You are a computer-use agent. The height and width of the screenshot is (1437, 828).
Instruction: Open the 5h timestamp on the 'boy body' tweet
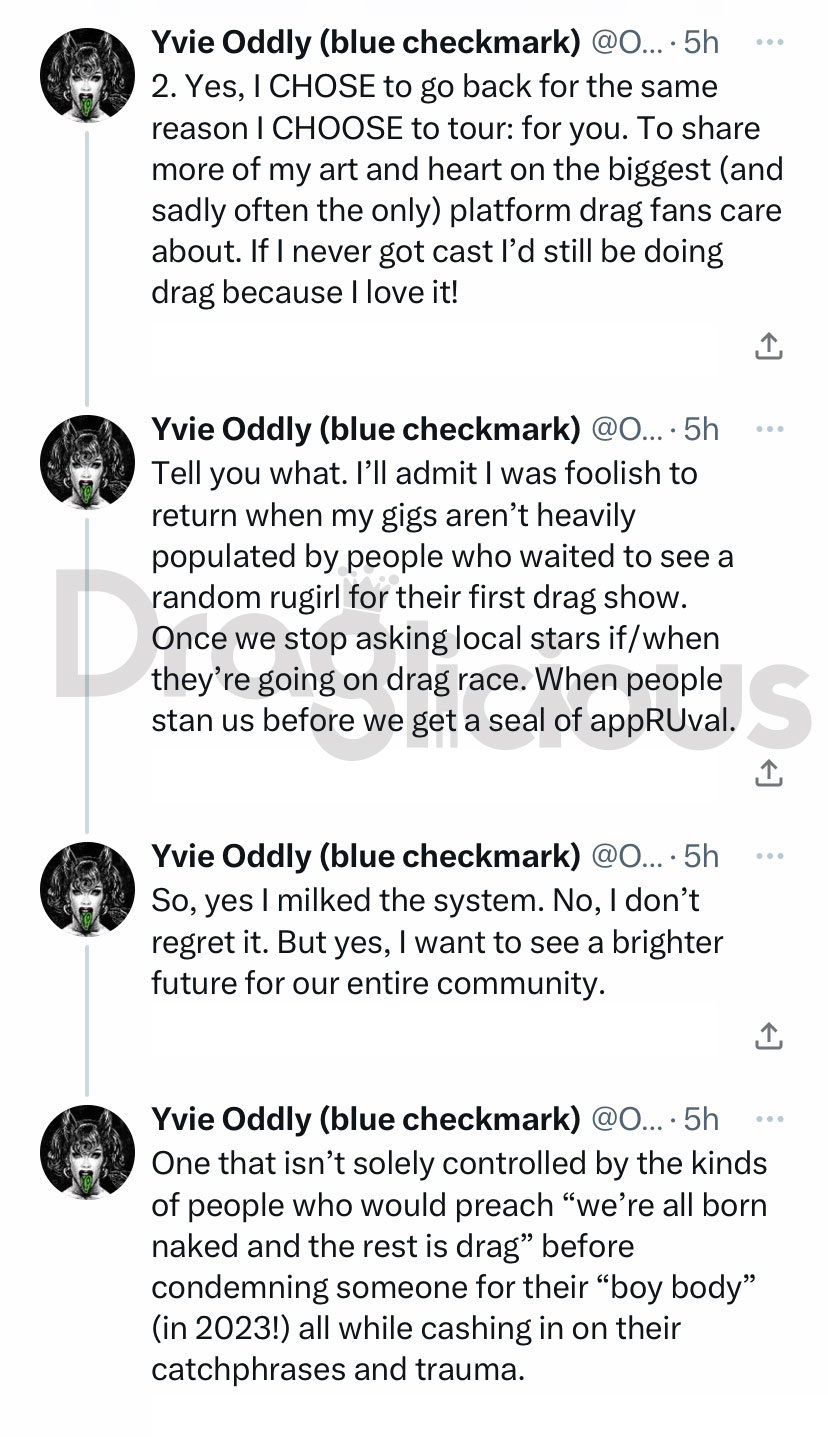coord(701,1120)
